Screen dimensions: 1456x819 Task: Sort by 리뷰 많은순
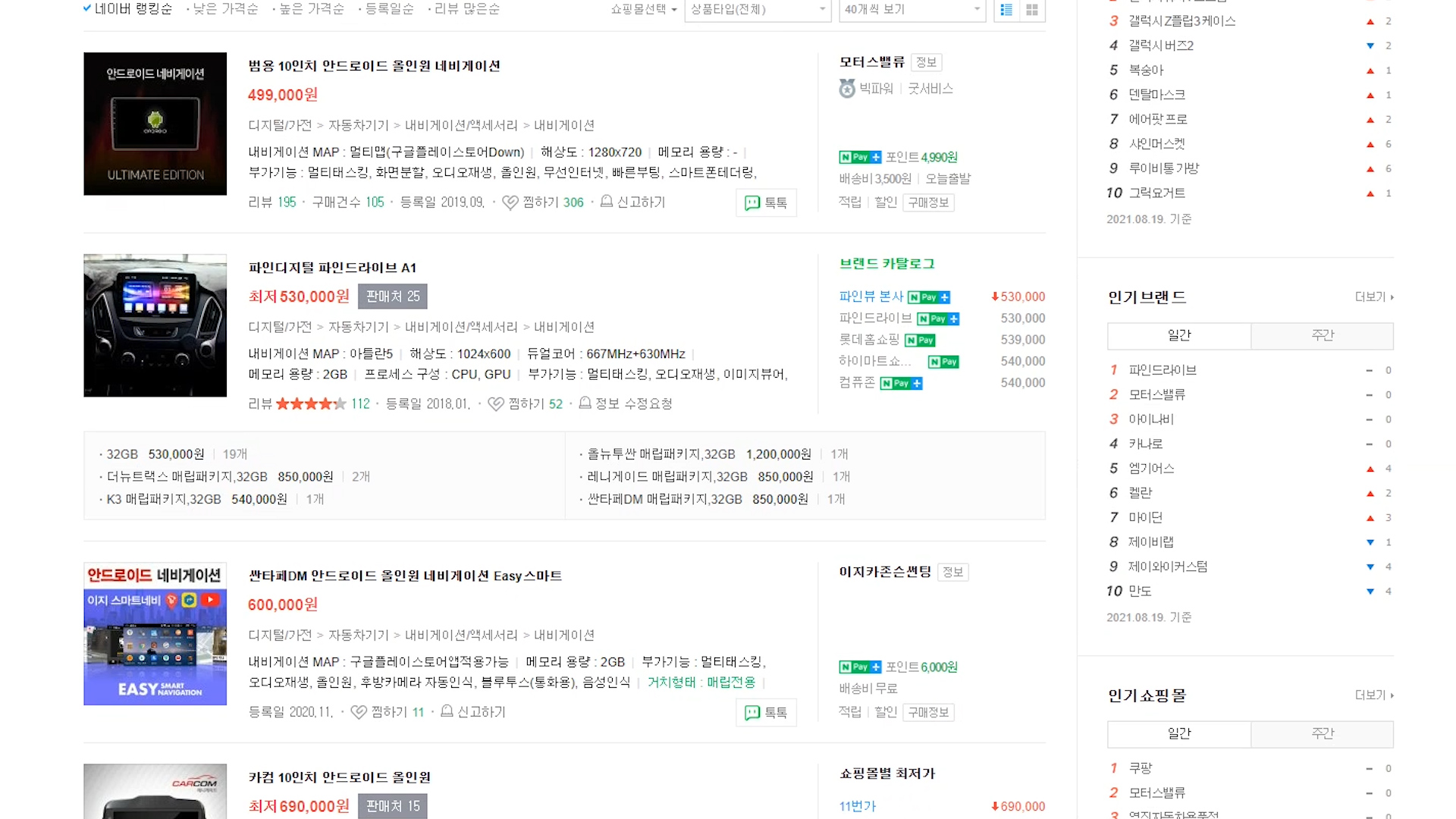[466, 9]
